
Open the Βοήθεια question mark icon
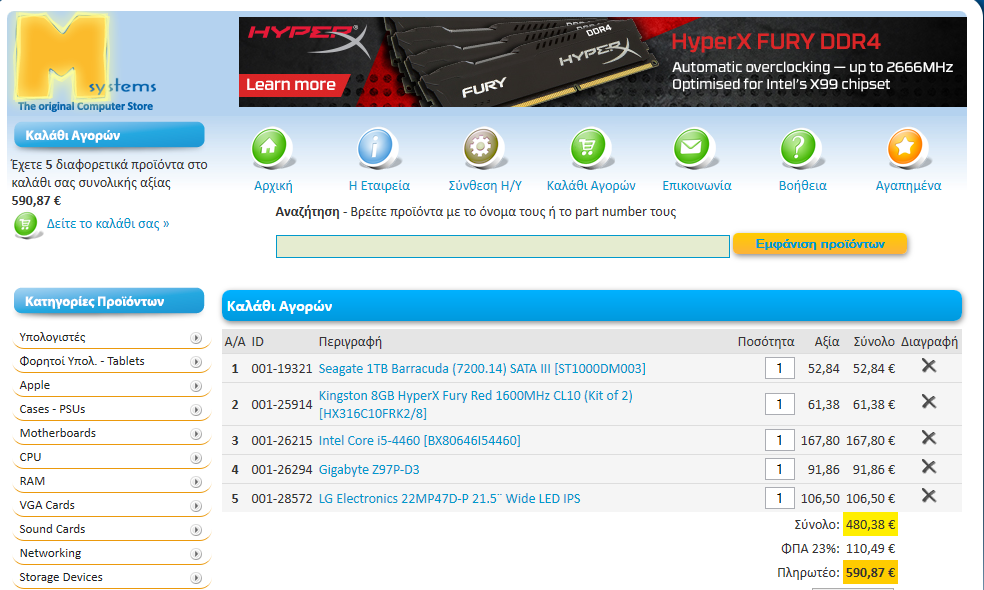pos(799,148)
